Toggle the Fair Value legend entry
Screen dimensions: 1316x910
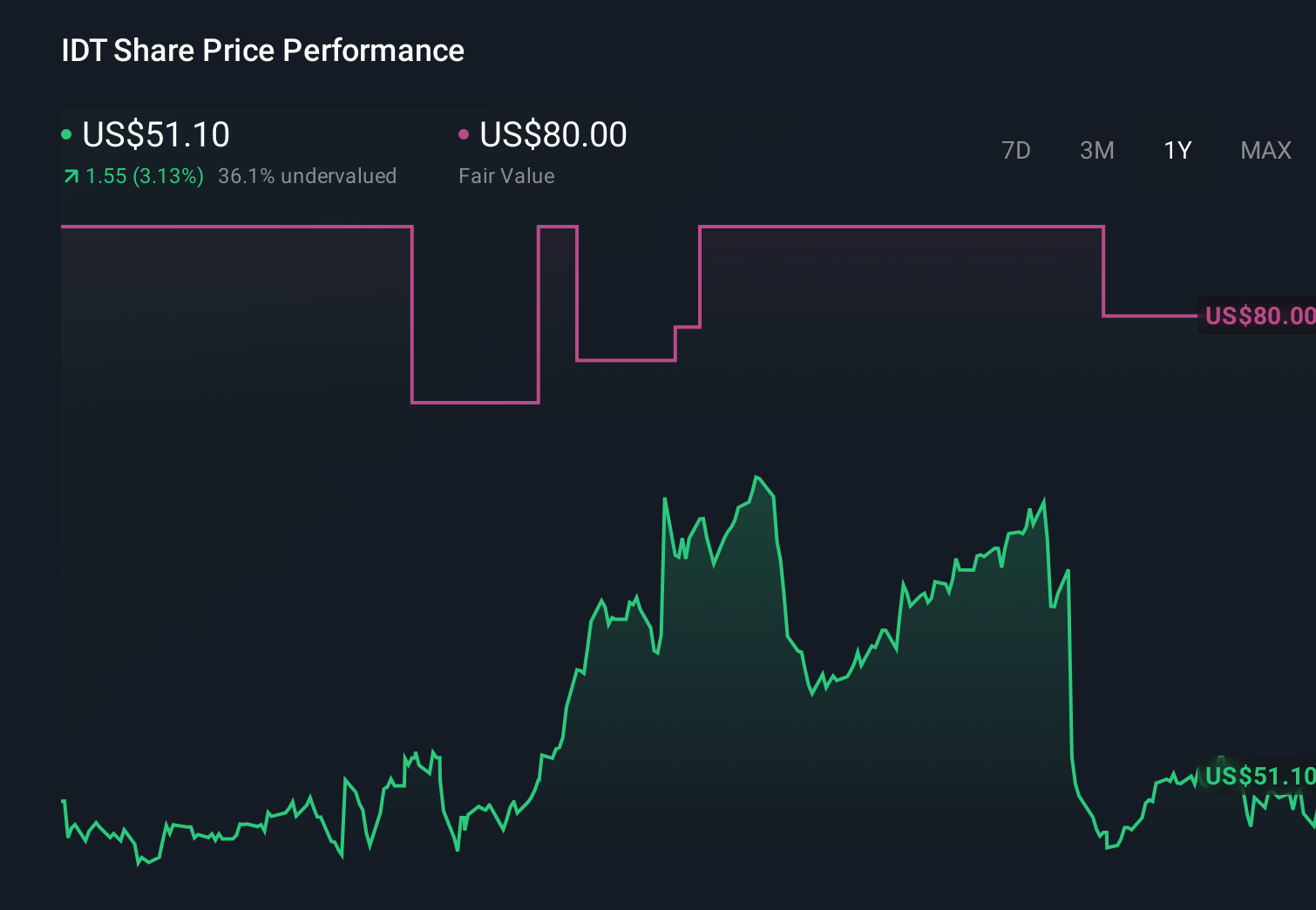click(553, 134)
